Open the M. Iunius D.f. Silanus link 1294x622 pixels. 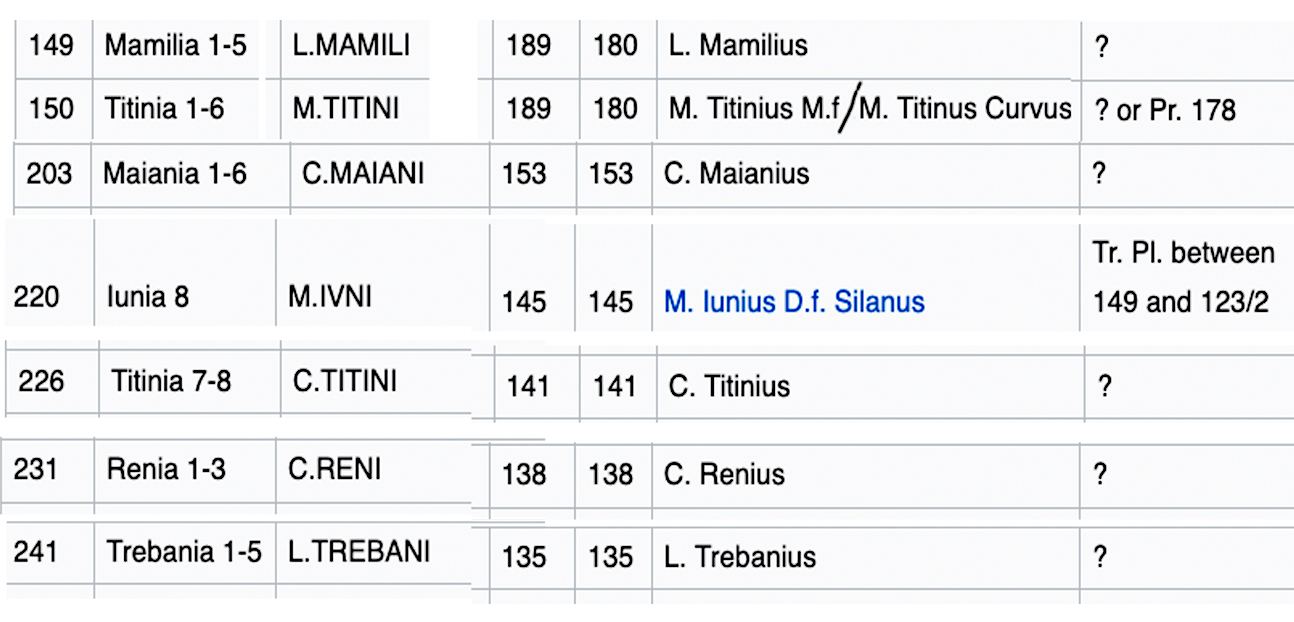794,301
